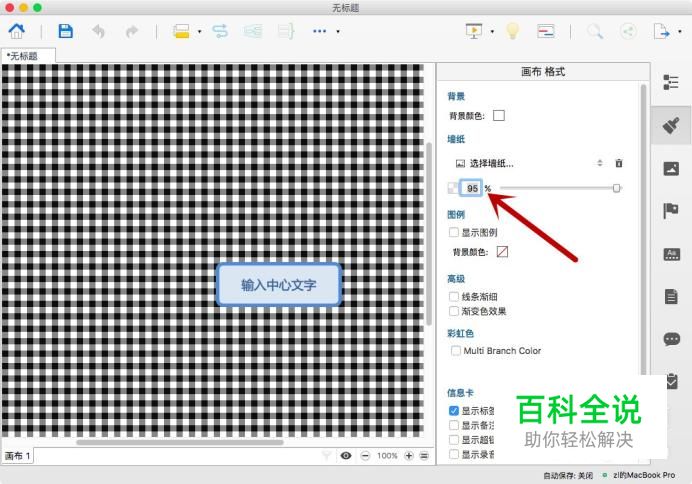The height and width of the screenshot is (484, 692).
Task: Undo the last action
Action: click(x=98, y=31)
